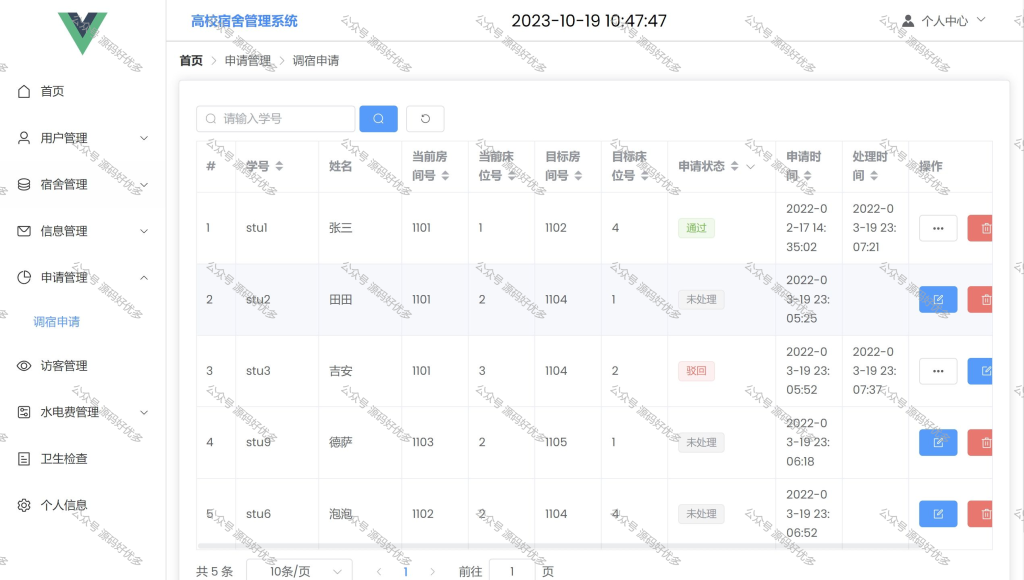
Task: Open the ellipsis details button for stu1
Action: click(x=938, y=229)
